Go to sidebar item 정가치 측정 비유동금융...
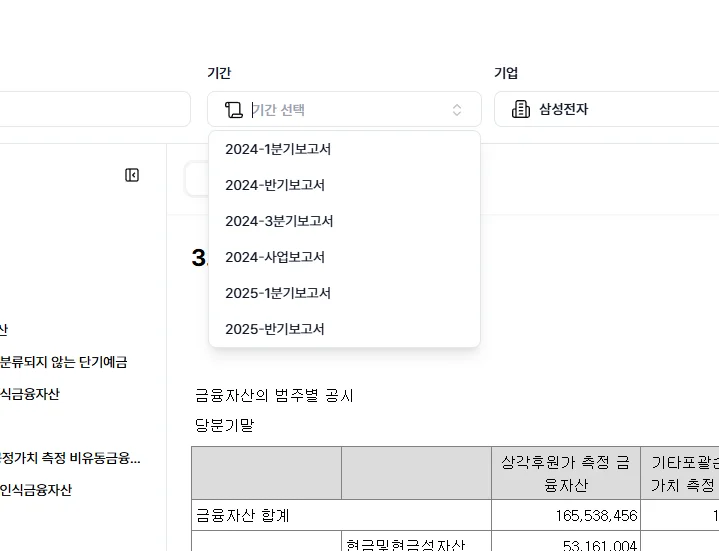This screenshot has height=551, width=719. coord(70,458)
